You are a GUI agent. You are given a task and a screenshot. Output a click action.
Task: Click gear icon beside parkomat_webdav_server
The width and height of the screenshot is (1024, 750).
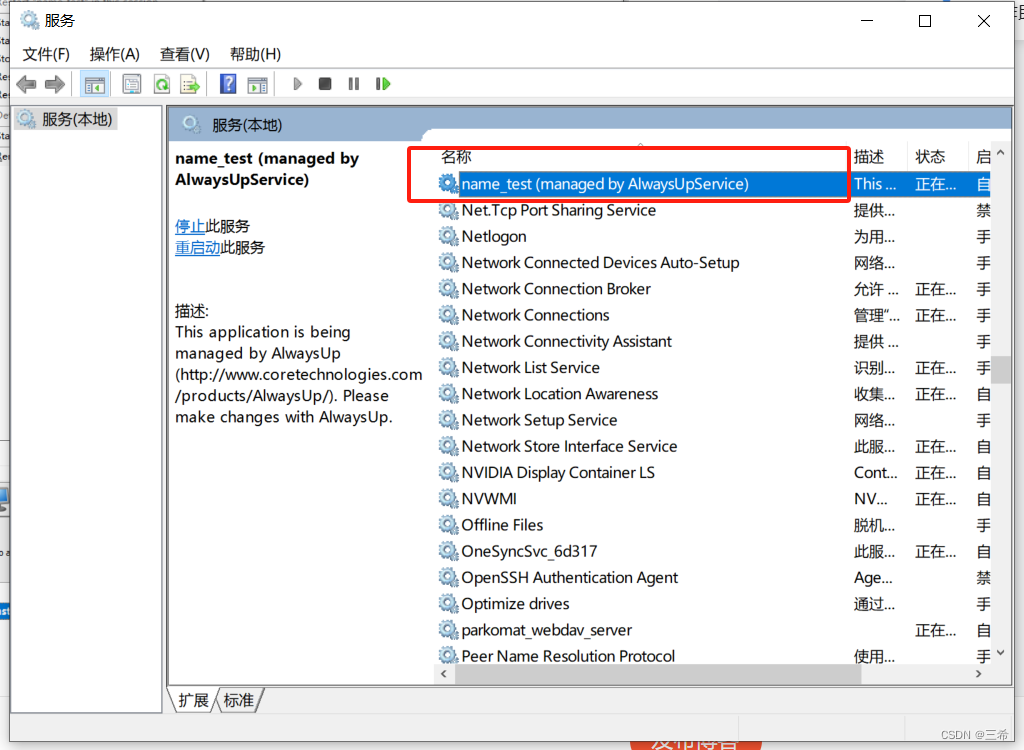(x=448, y=630)
